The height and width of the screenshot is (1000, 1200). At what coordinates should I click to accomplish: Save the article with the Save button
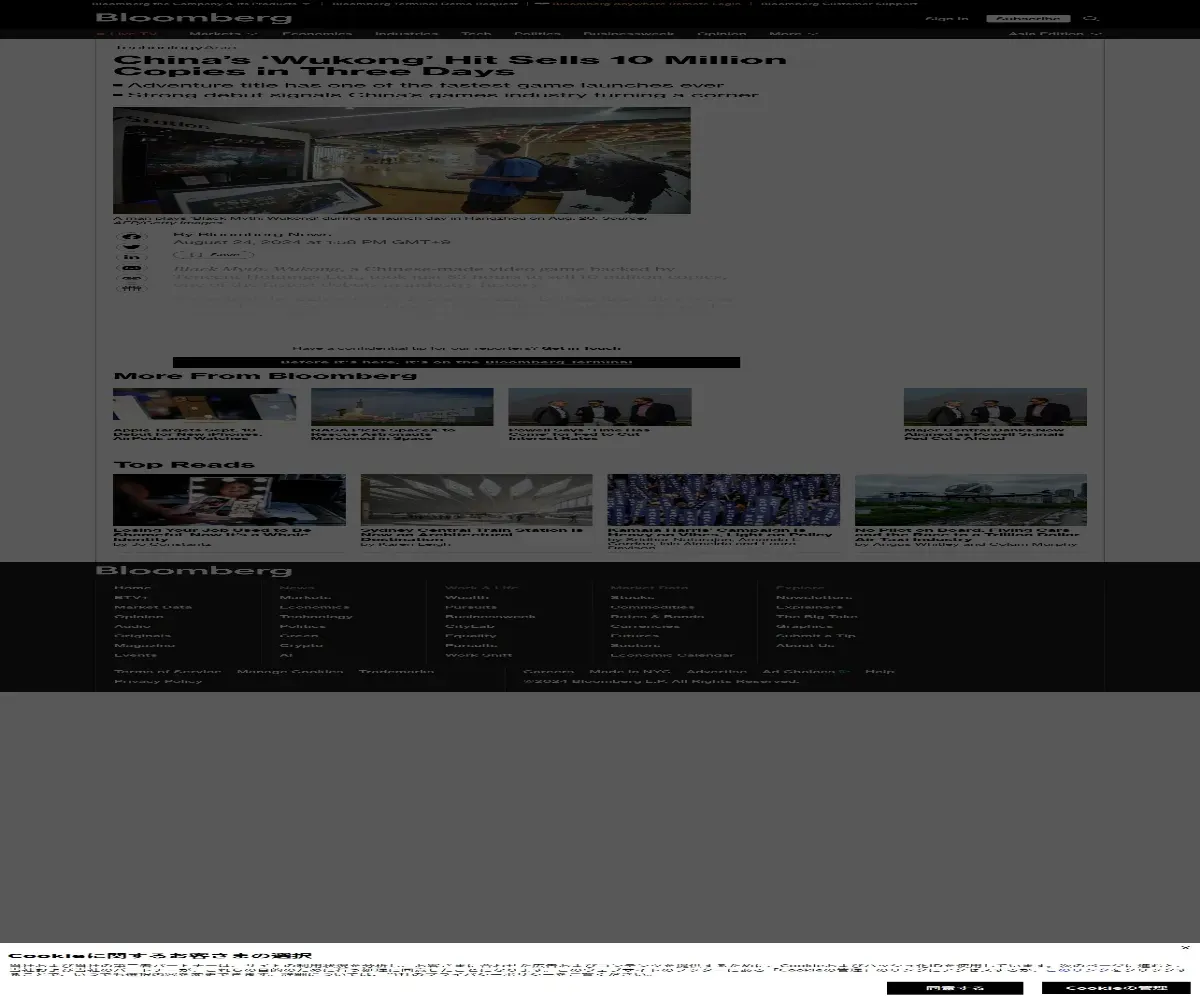214,255
